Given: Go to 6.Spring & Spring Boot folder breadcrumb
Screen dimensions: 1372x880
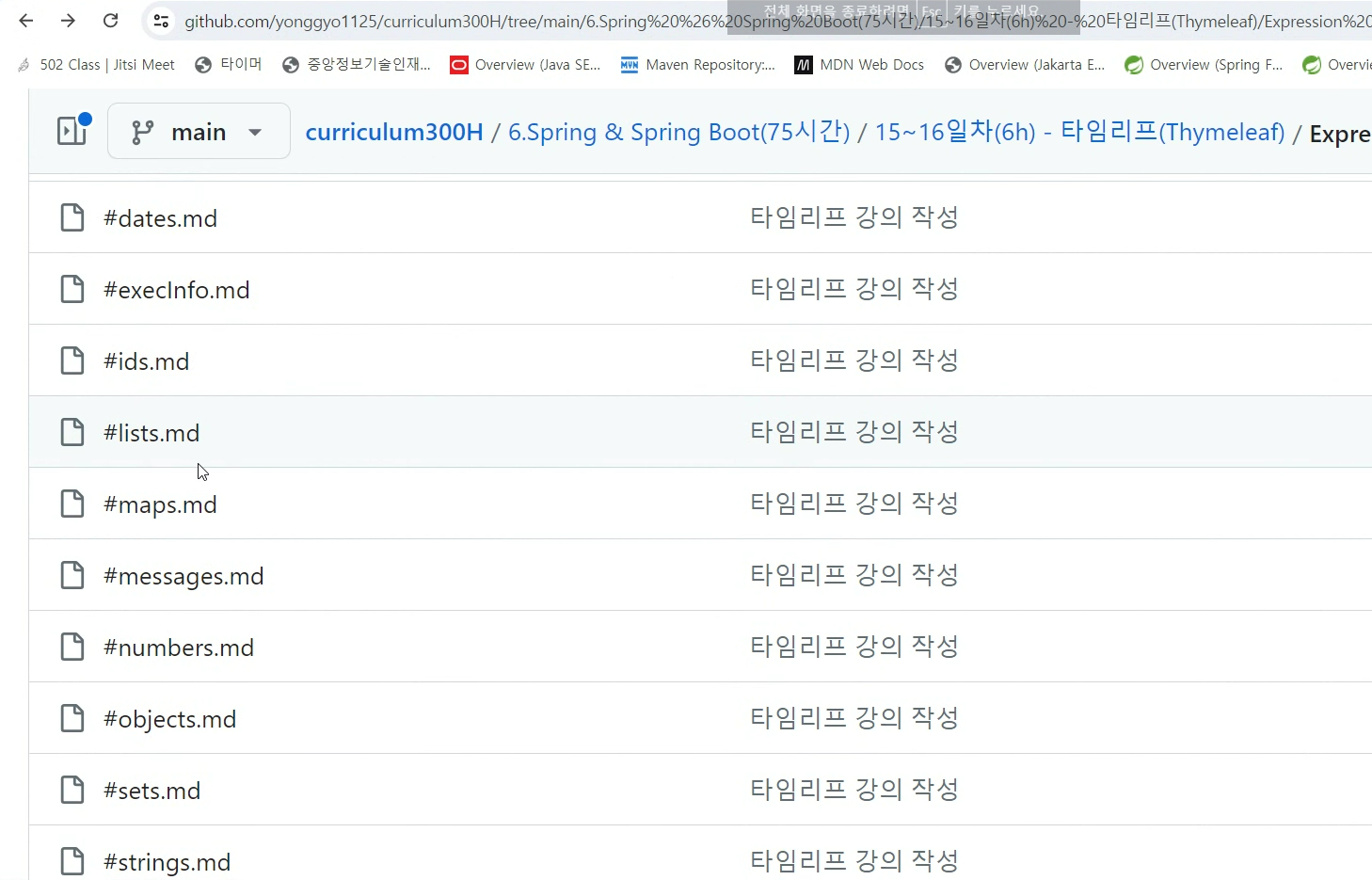Looking at the screenshot, I should [679, 132].
